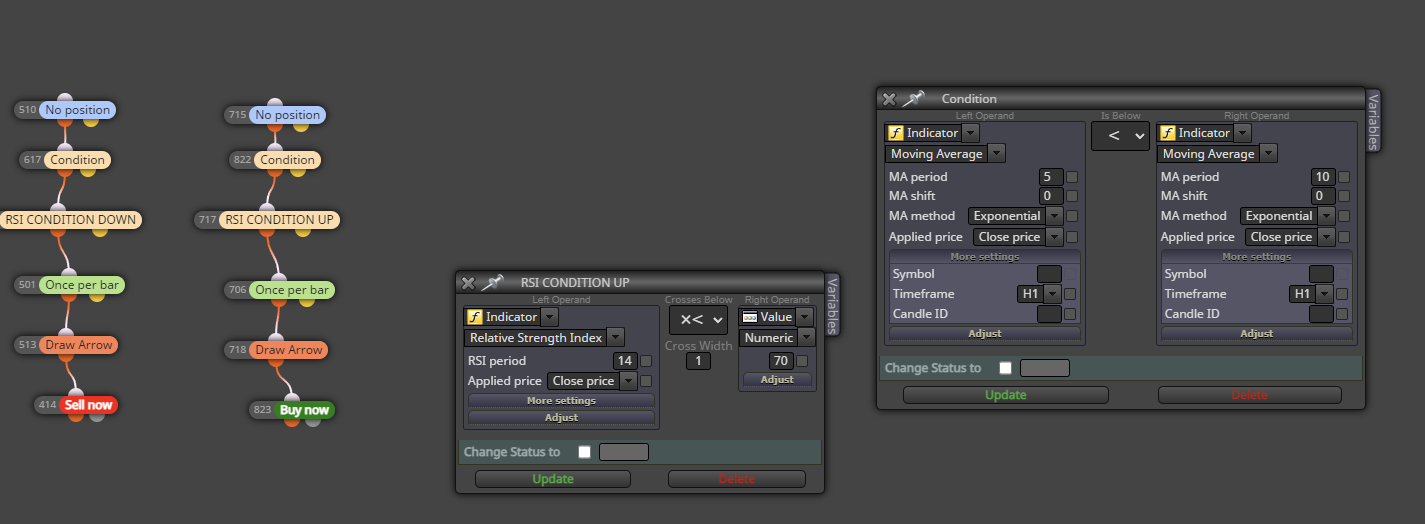Tick left operand MA period checkbox
The image size is (1425, 524).
tap(1072, 177)
